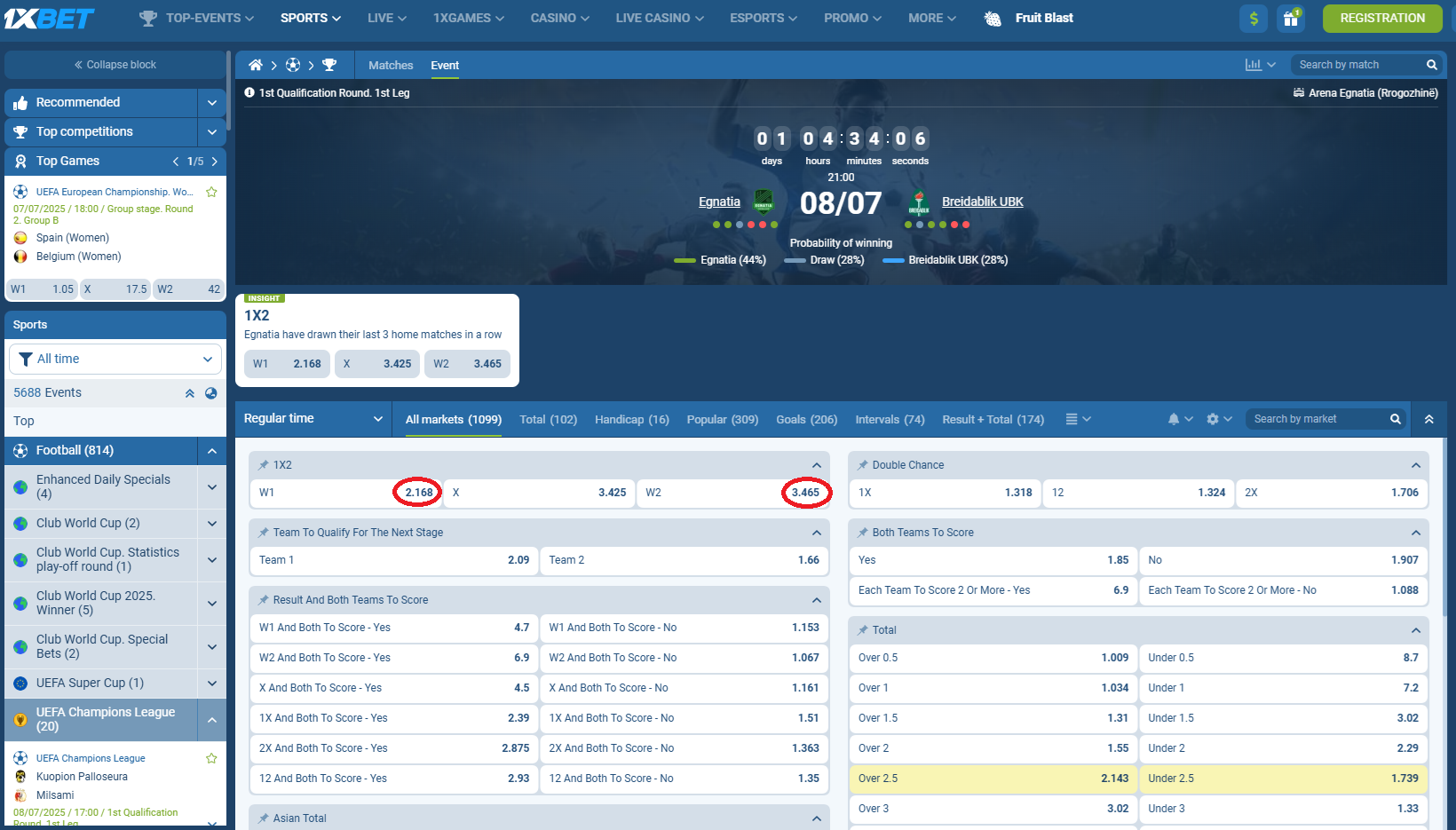Pin the Result And Both Teams To Score market

[x=264, y=600]
